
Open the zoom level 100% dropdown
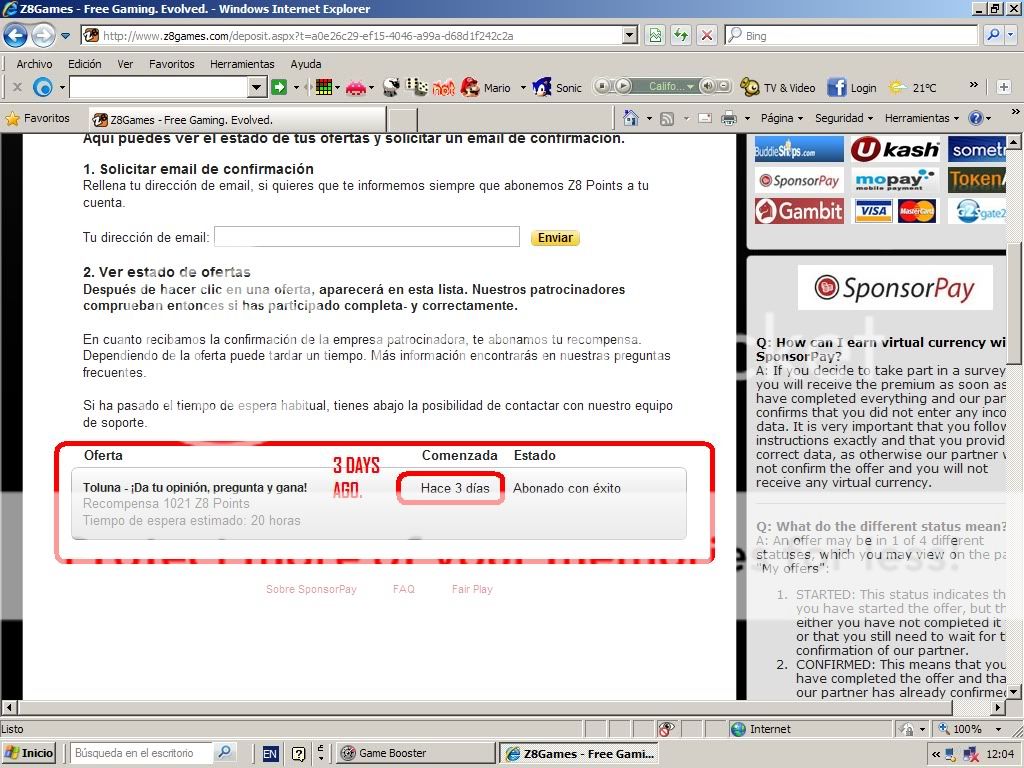(x=972, y=729)
